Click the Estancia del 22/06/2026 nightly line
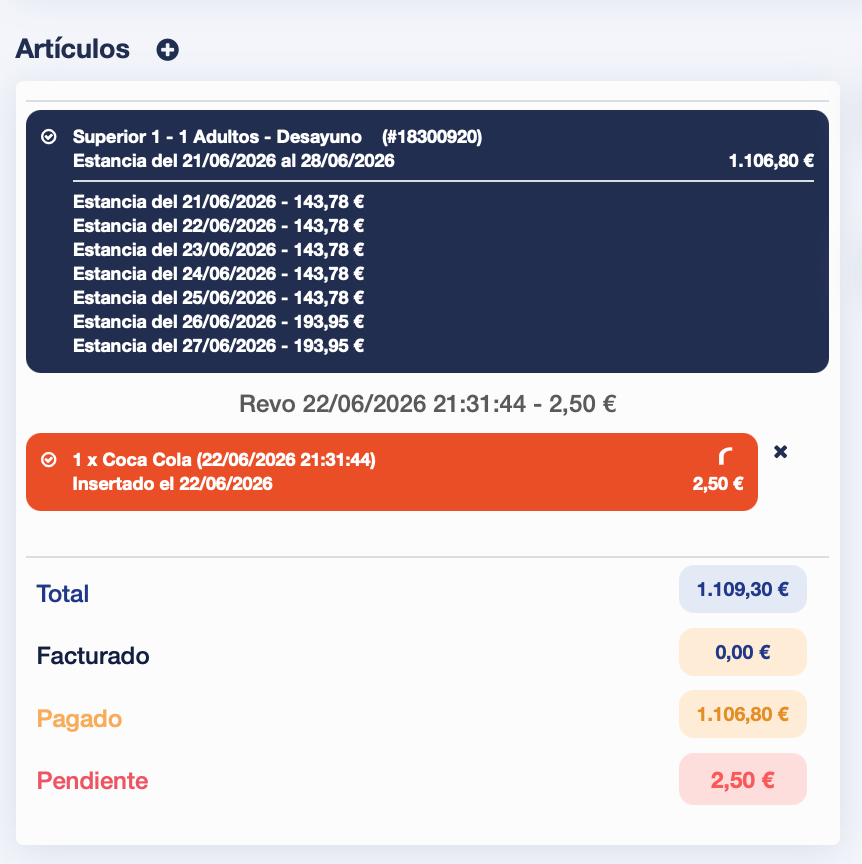 pyautogui.click(x=218, y=226)
